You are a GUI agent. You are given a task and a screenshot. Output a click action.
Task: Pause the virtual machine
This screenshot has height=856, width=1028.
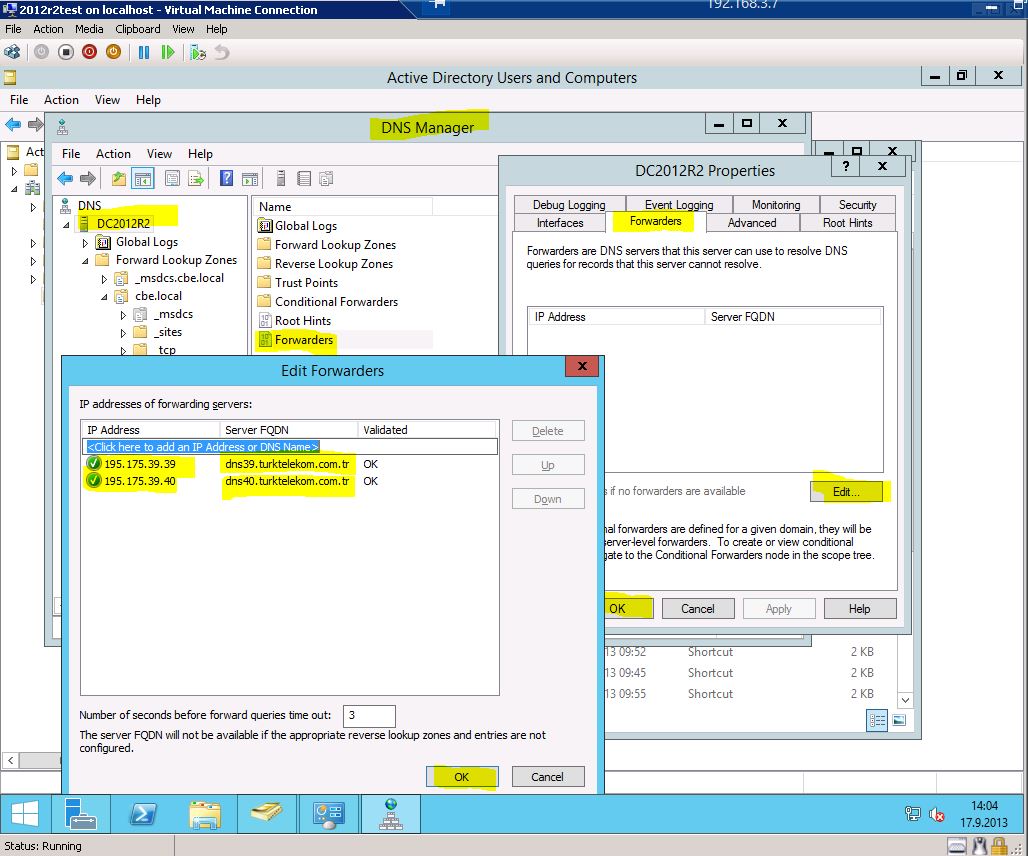click(x=144, y=52)
